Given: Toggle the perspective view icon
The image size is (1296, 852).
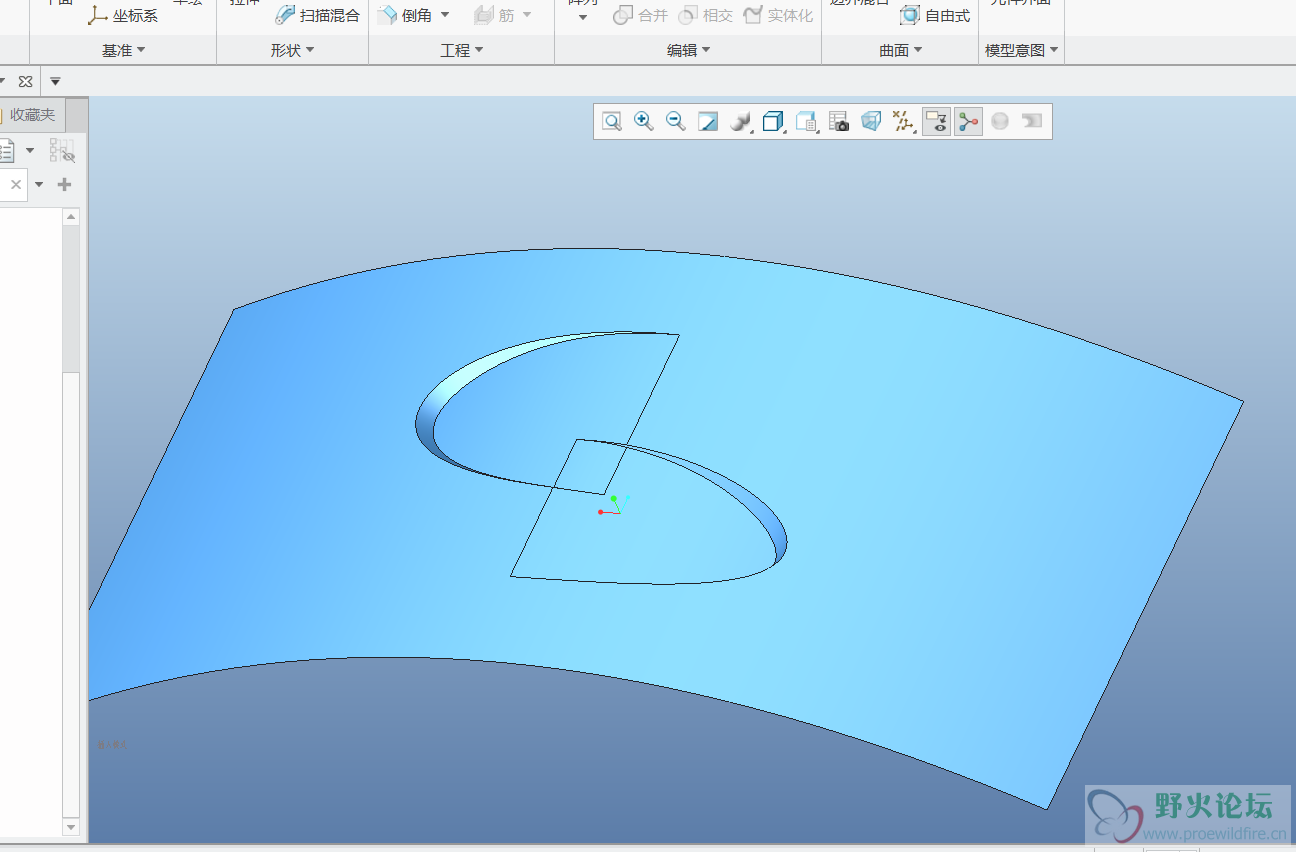Looking at the screenshot, I should [x=871, y=122].
